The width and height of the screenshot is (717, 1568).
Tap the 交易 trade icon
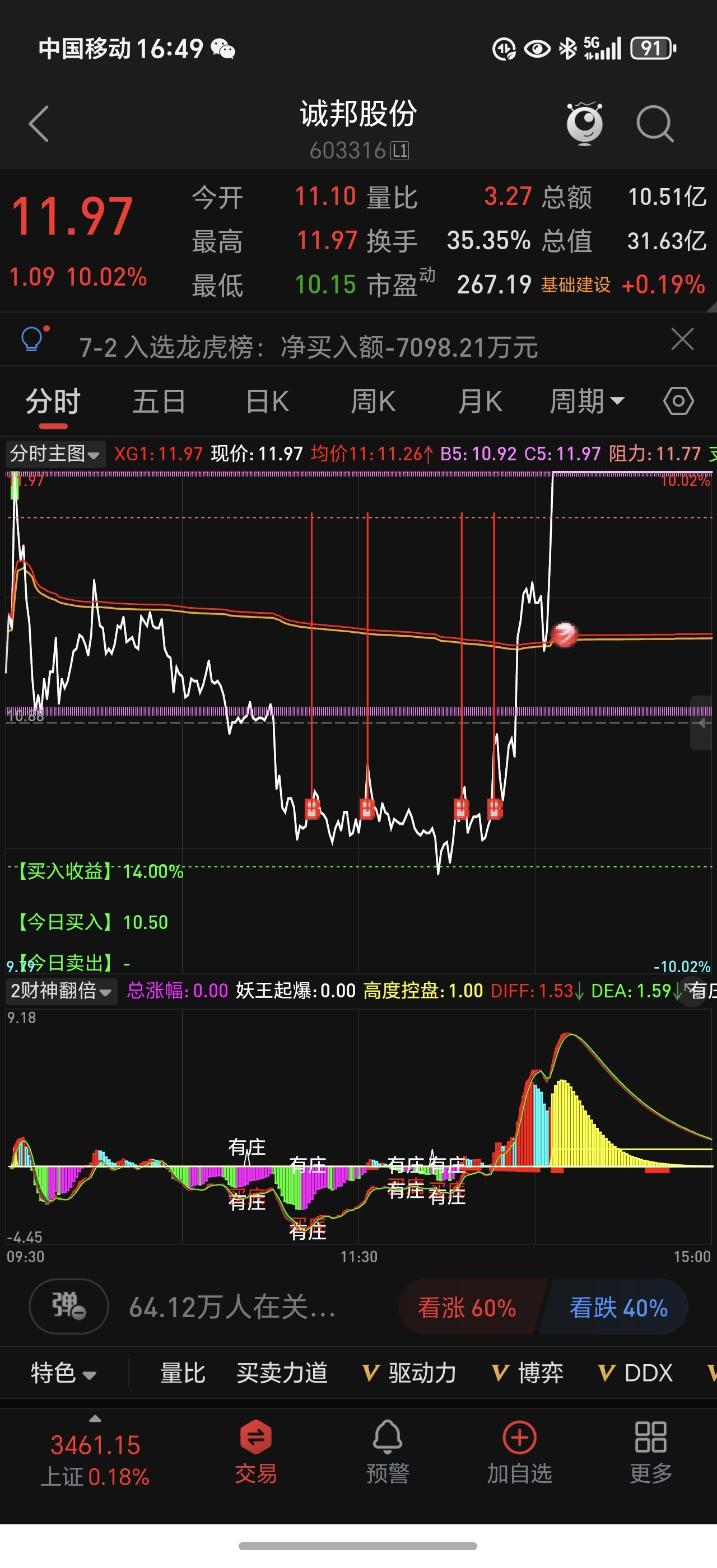point(255,1452)
